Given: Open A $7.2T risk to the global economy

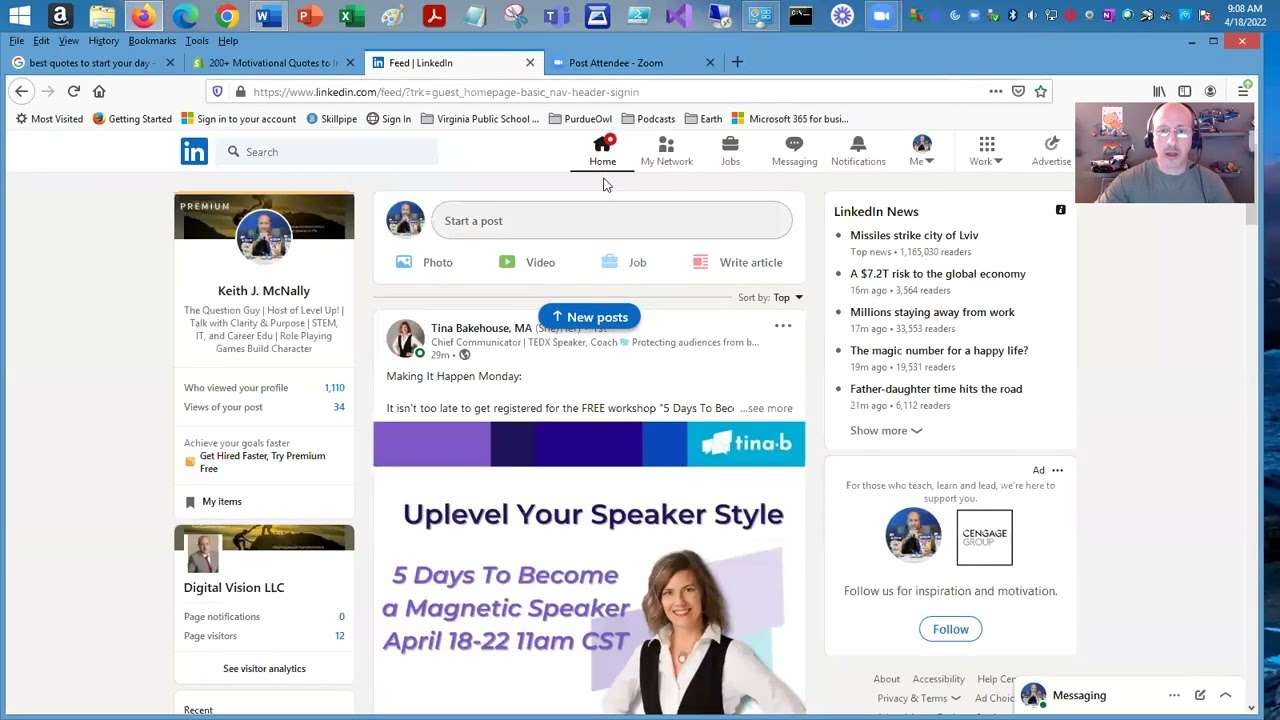Looking at the screenshot, I should coord(938,274).
